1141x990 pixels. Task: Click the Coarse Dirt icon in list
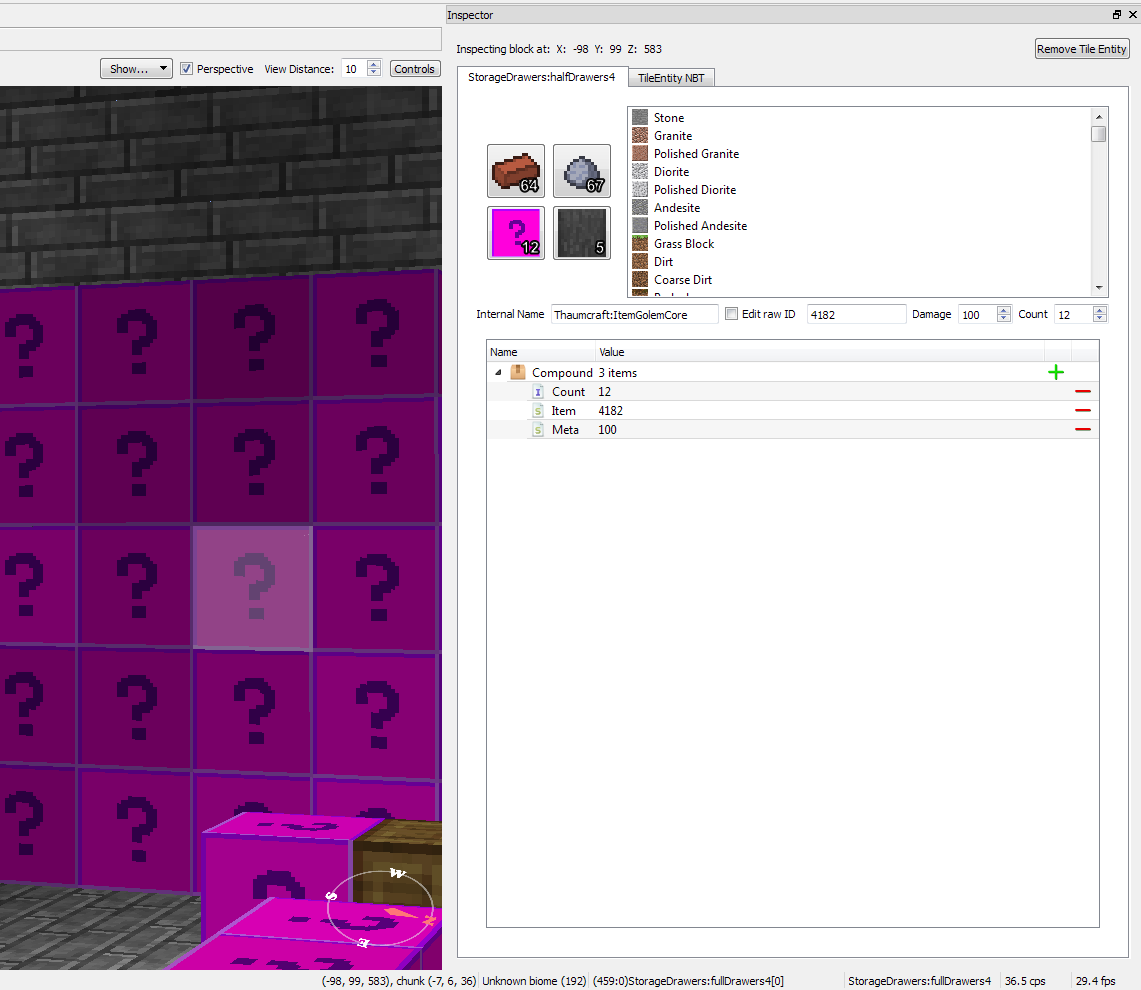[640, 280]
